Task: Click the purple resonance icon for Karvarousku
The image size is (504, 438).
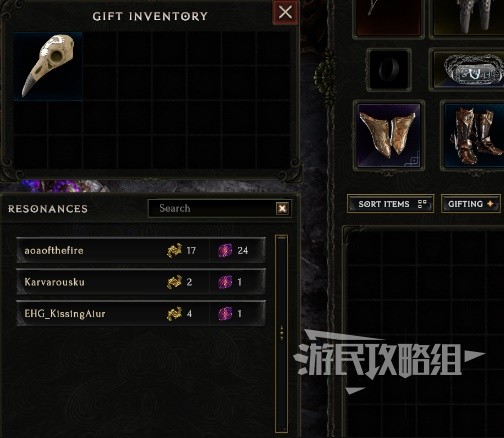Action: (x=225, y=282)
